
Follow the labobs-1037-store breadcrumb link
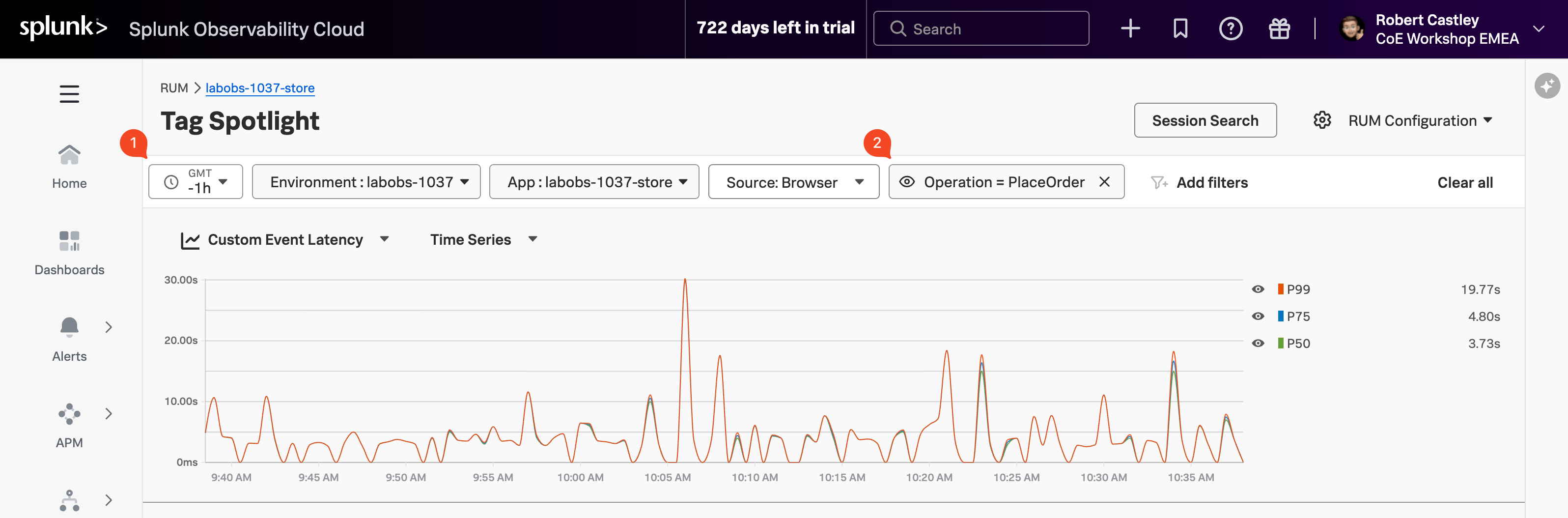[x=260, y=88]
